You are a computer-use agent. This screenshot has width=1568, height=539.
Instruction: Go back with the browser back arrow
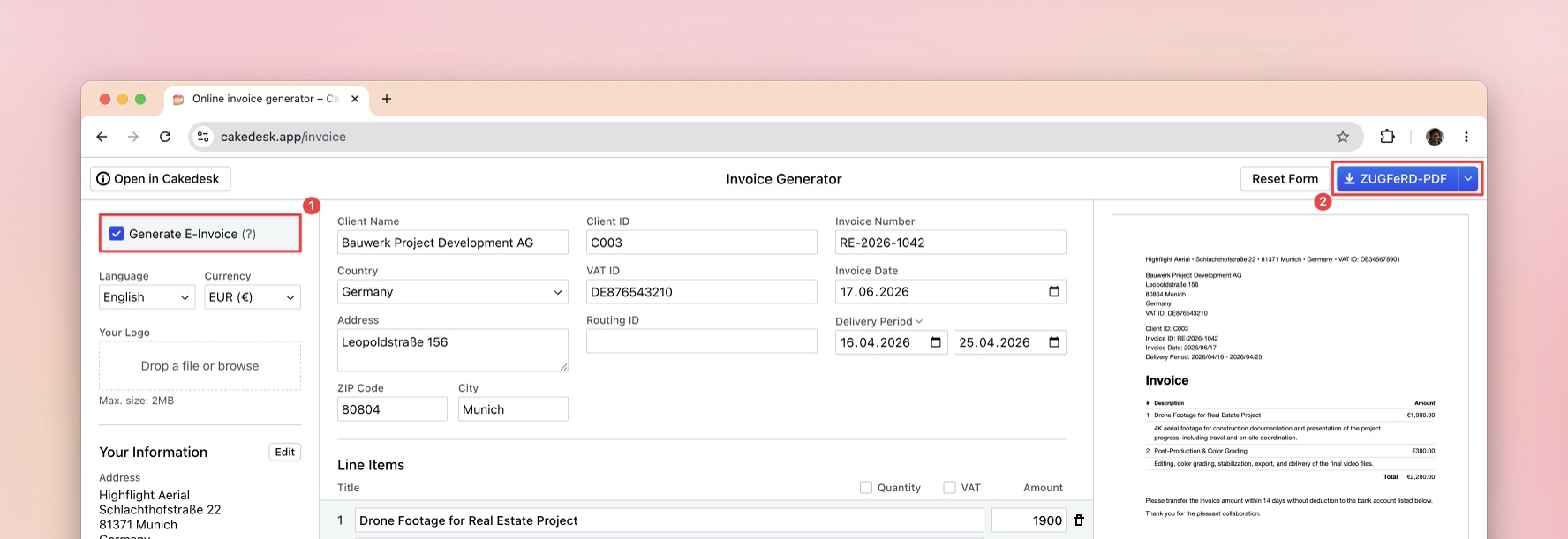tap(102, 137)
